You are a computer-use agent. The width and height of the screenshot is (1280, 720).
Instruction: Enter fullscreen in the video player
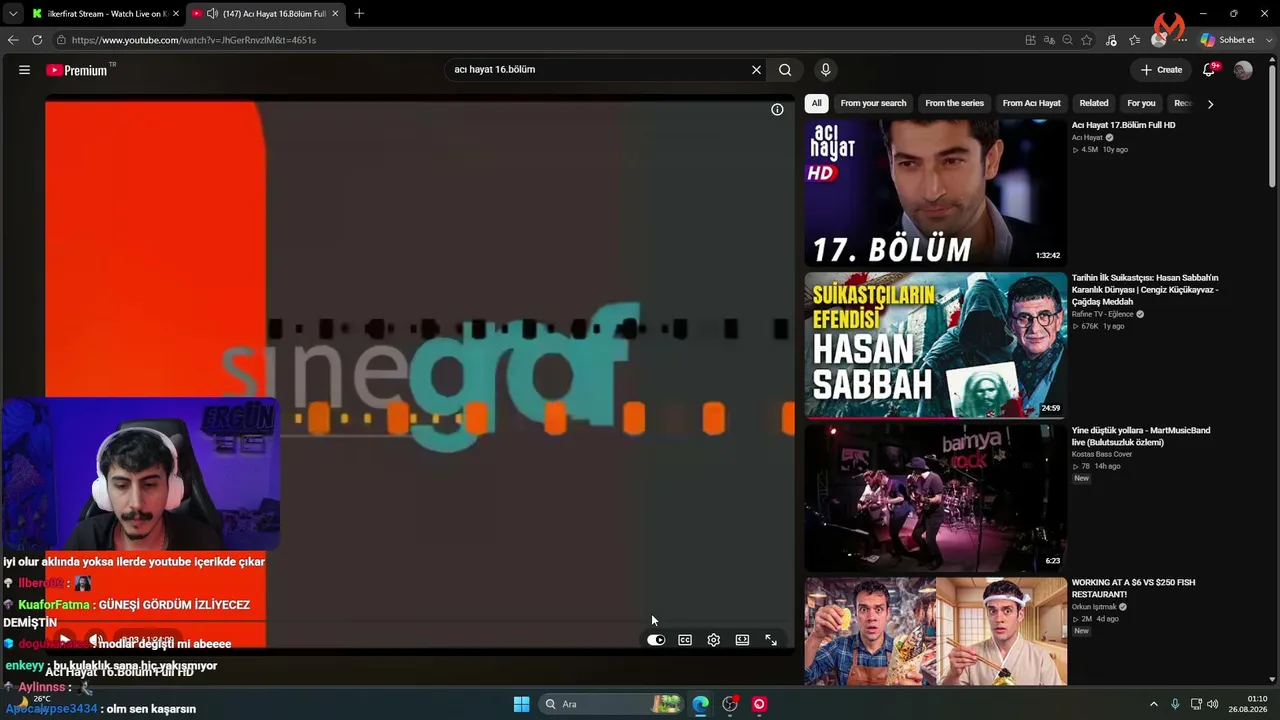coord(771,640)
